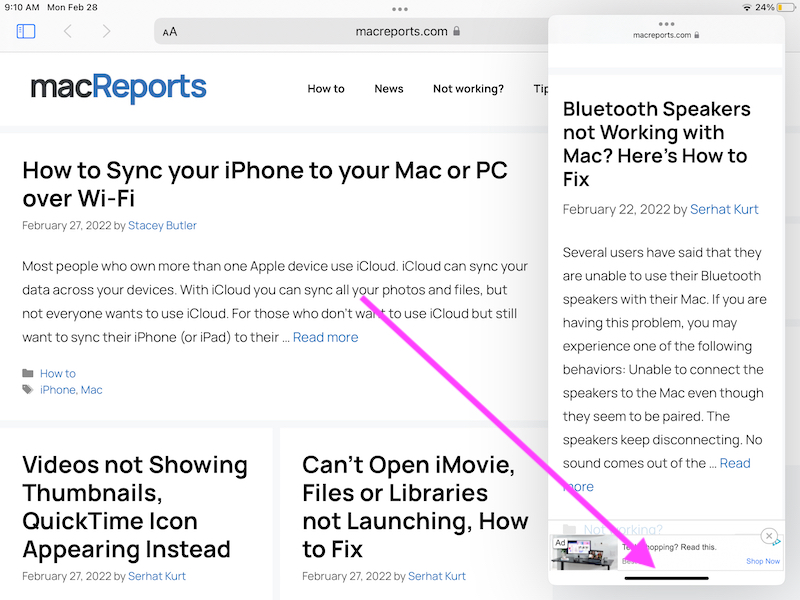Click the folder category icon

click(28, 373)
